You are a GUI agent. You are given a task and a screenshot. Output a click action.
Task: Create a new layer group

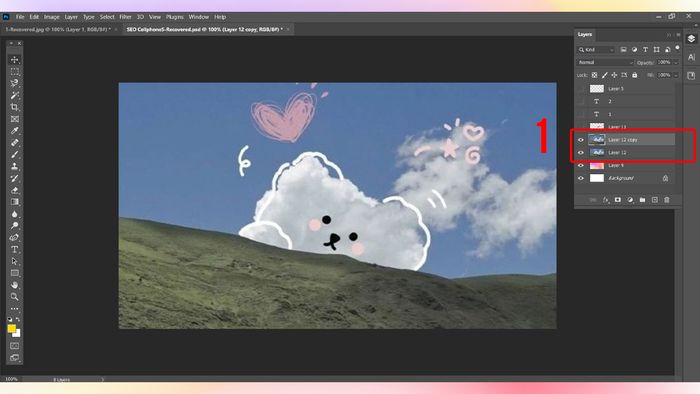[642, 200]
